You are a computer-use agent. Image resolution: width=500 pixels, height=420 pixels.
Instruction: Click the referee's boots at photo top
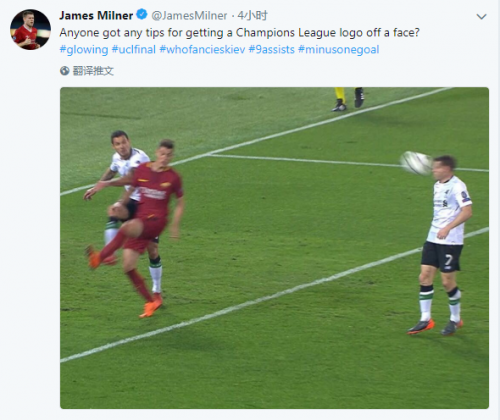pyautogui.click(x=348, y=99)
